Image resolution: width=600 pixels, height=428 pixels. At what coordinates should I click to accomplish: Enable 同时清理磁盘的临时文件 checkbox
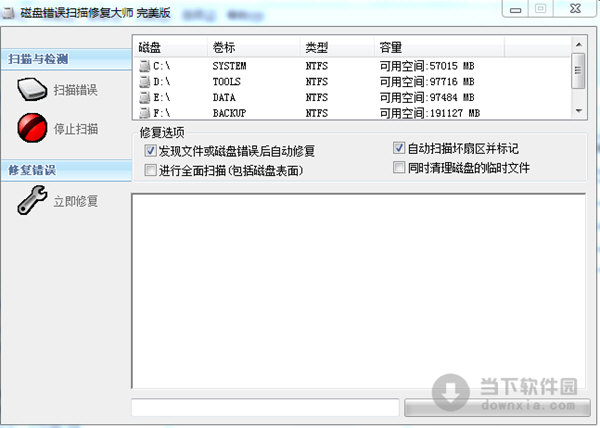tap(399, 168)
